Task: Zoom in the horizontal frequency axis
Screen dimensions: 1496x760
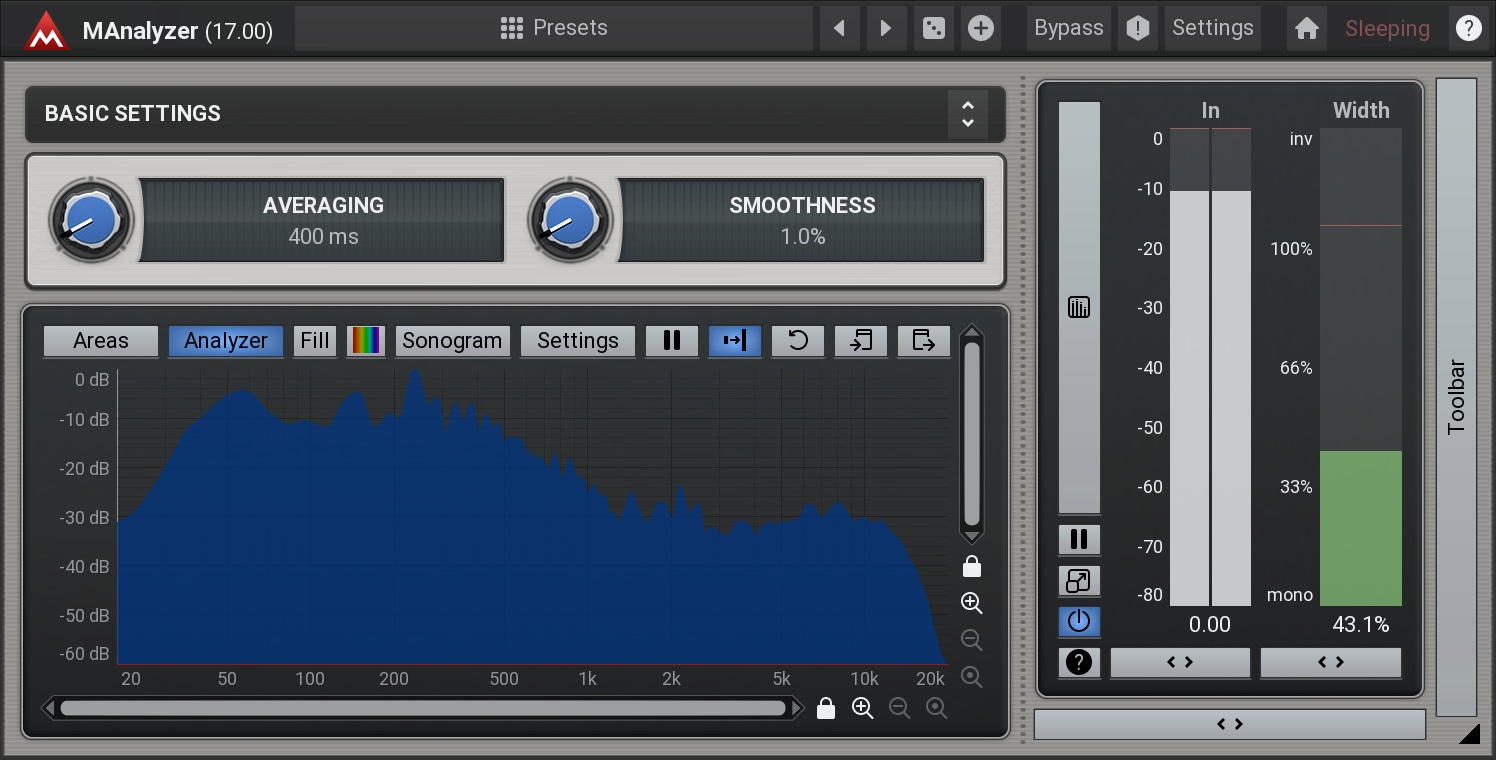Action: click(862, 708)
